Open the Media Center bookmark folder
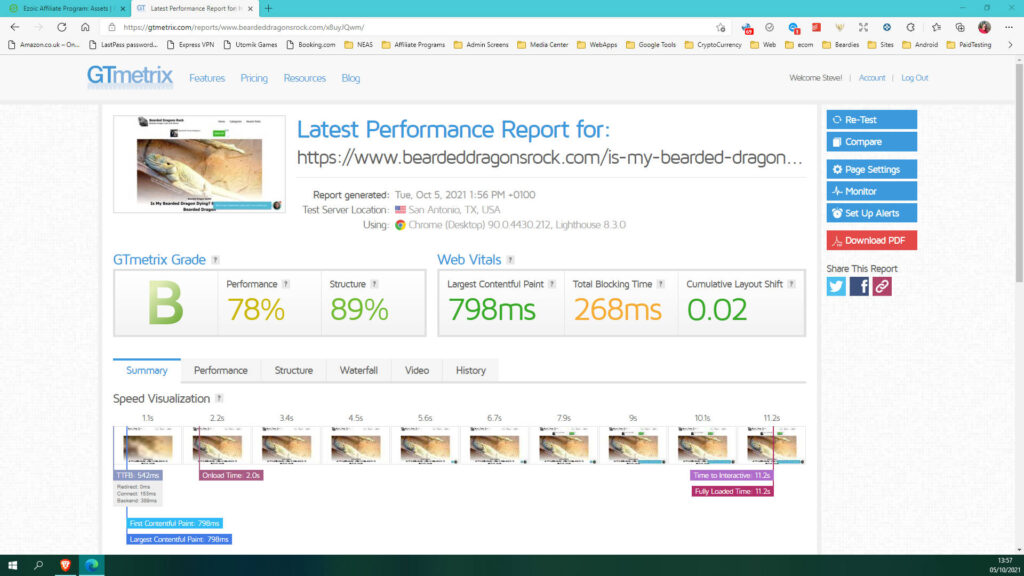The width and height of the screenshot is (1024, 576). coord(543,45)
